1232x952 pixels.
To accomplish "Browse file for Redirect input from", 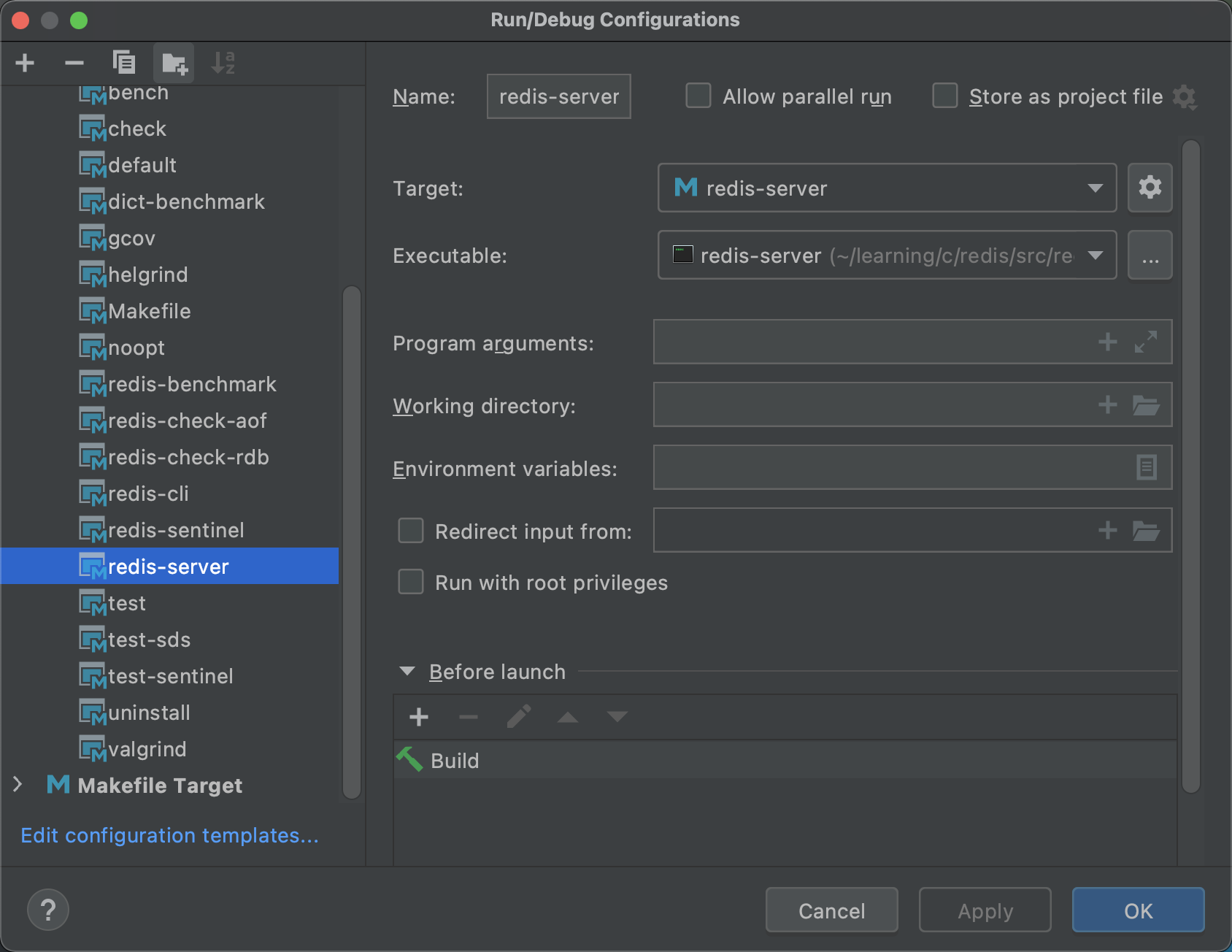I will (x=1146, y=530).
